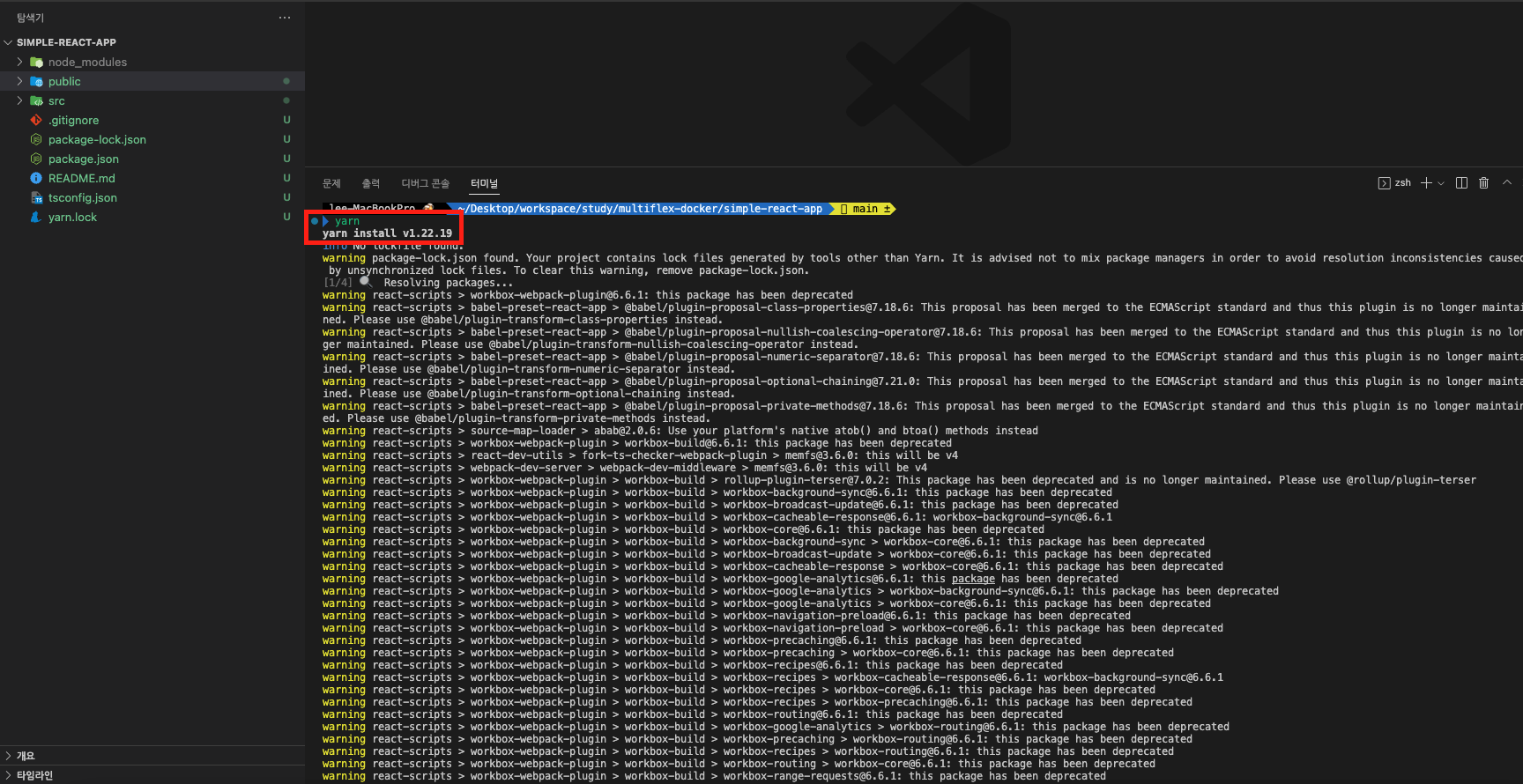
Task: Maximize the panel with the up chevron
Action: 1507,182
